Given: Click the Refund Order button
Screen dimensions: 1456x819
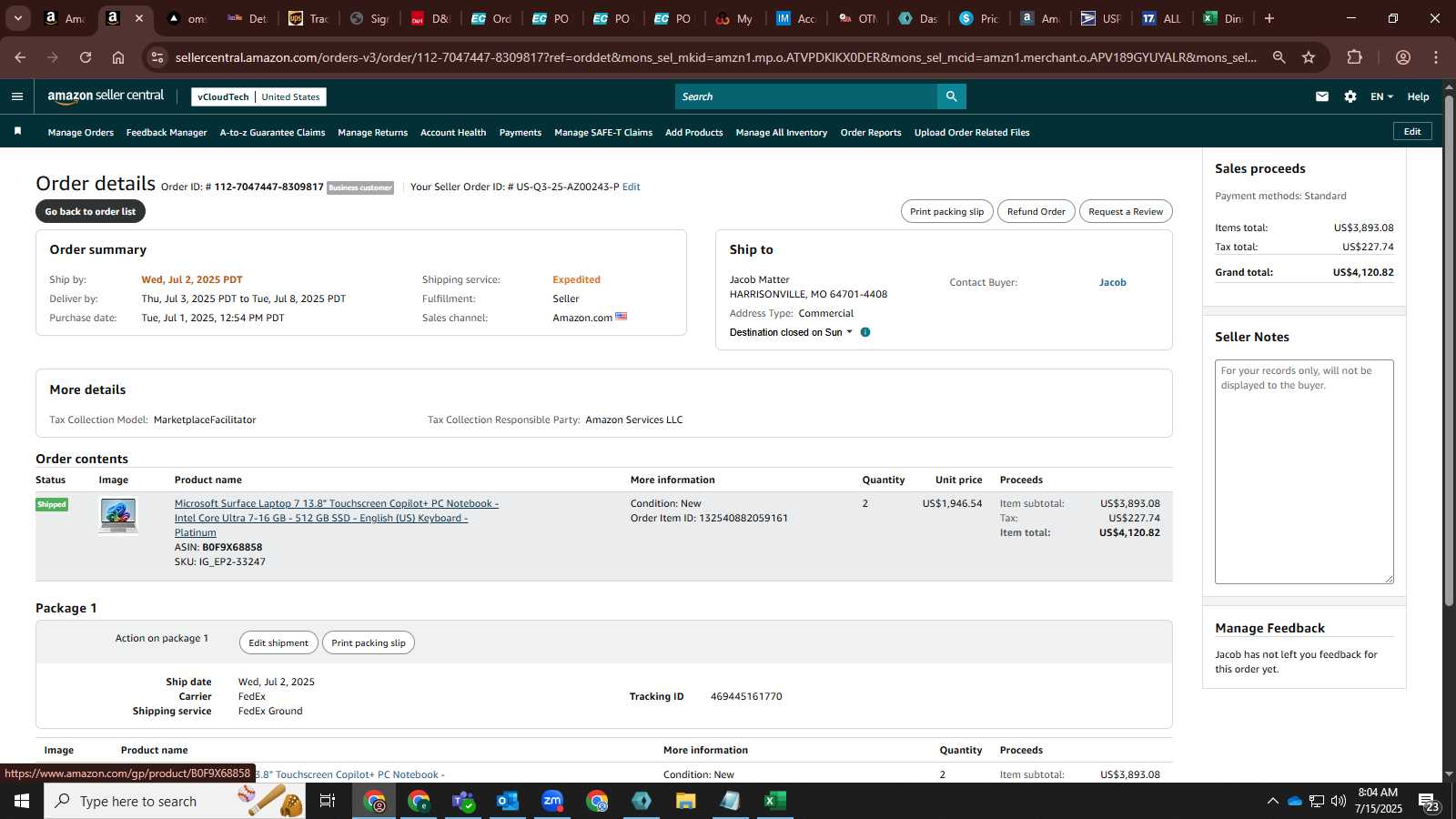Looking at the screenshot, I should pyautogui.click(x=1036, y=211).
